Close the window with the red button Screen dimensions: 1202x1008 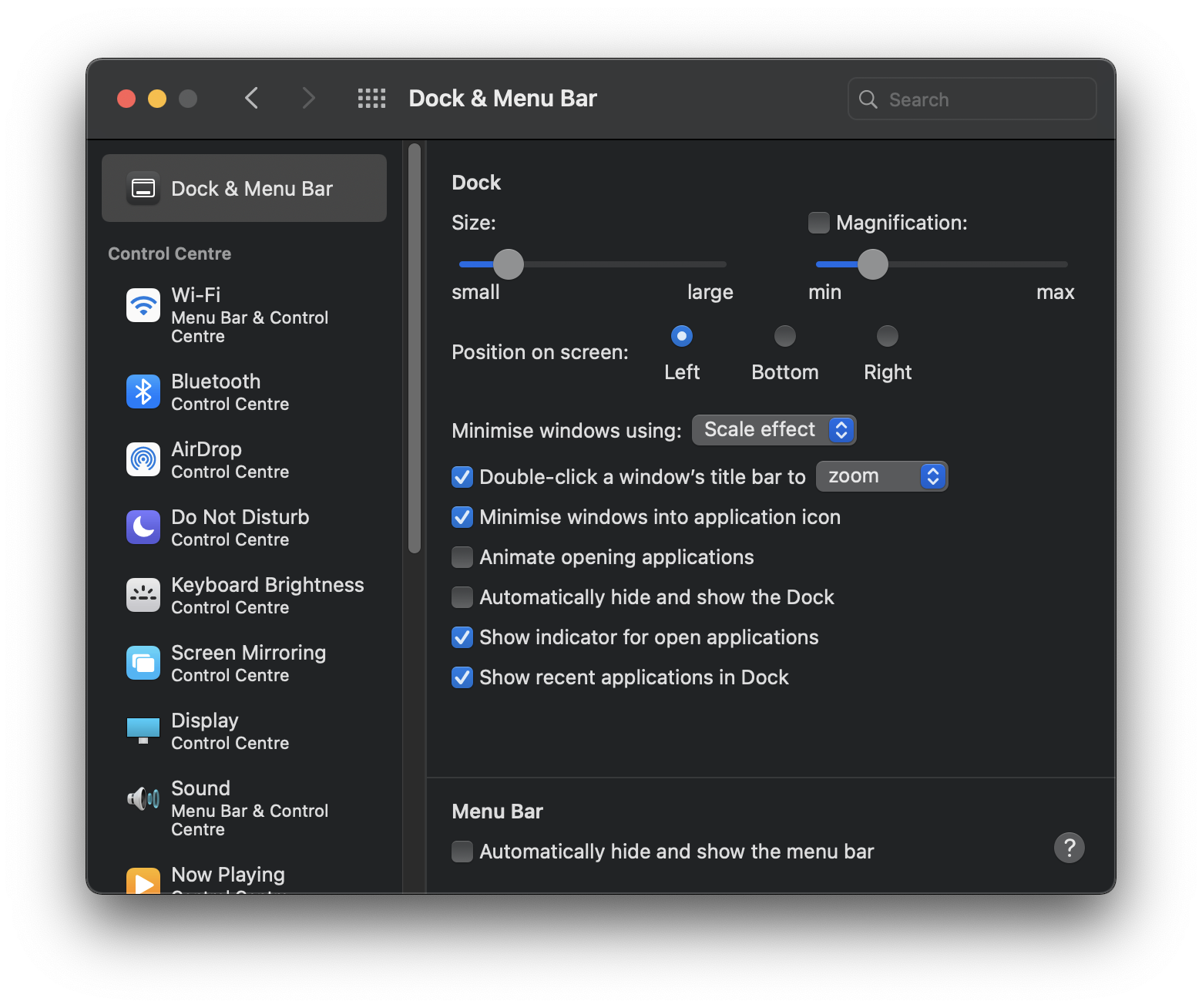[126, 99]
